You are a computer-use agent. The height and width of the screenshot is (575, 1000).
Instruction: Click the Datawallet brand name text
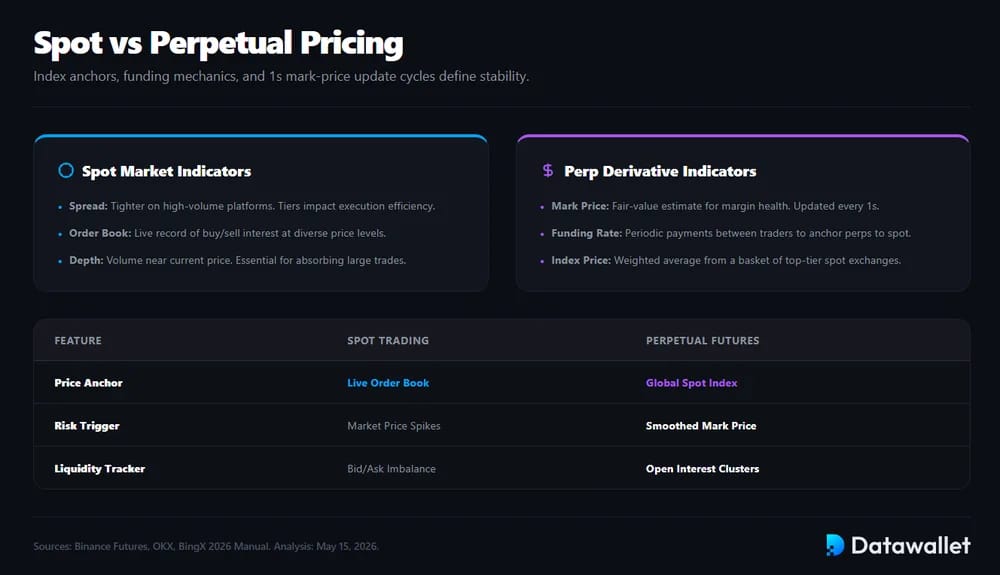click(x=911, y=545)
